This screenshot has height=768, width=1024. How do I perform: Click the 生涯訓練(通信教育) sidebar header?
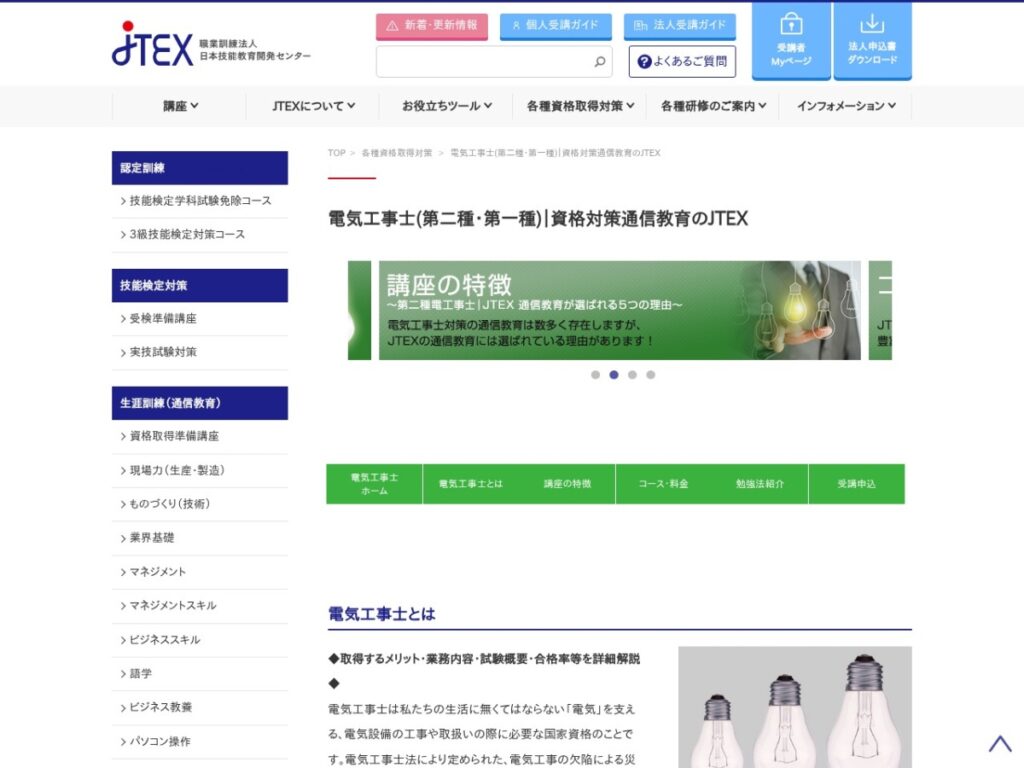pos(200,403)
